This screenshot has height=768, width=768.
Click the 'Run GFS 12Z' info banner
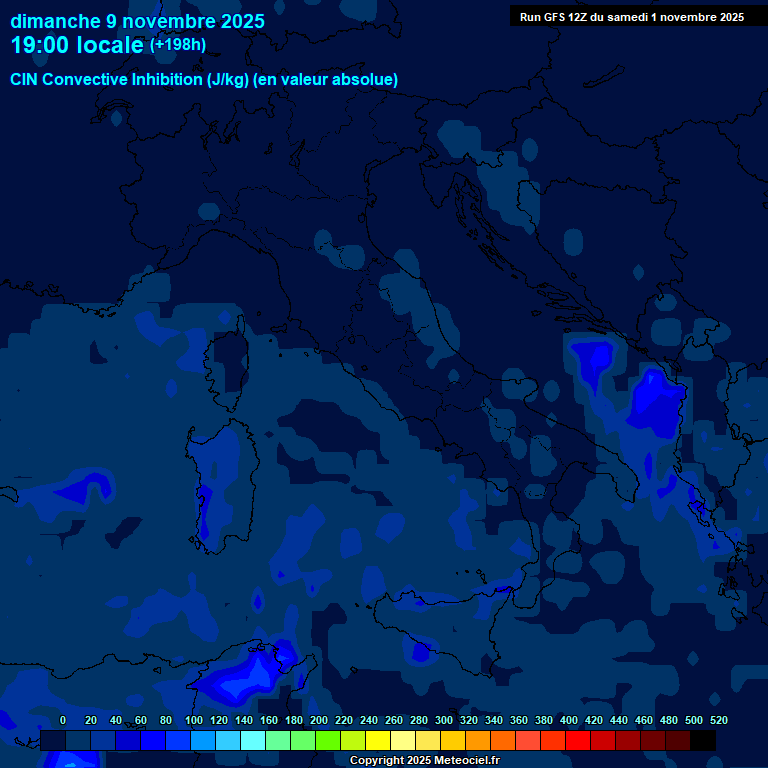pos(631,17)
